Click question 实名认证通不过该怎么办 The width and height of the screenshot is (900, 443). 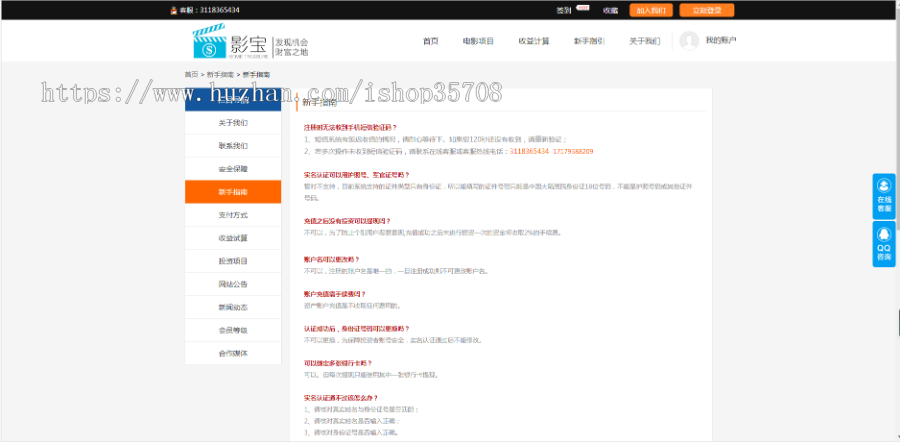[341, 398]
